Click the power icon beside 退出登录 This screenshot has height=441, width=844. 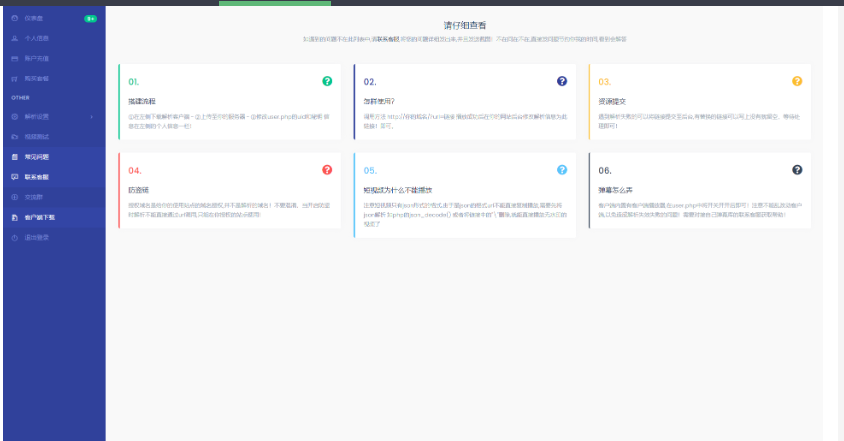pyautogui.click(x=15, y=237)
